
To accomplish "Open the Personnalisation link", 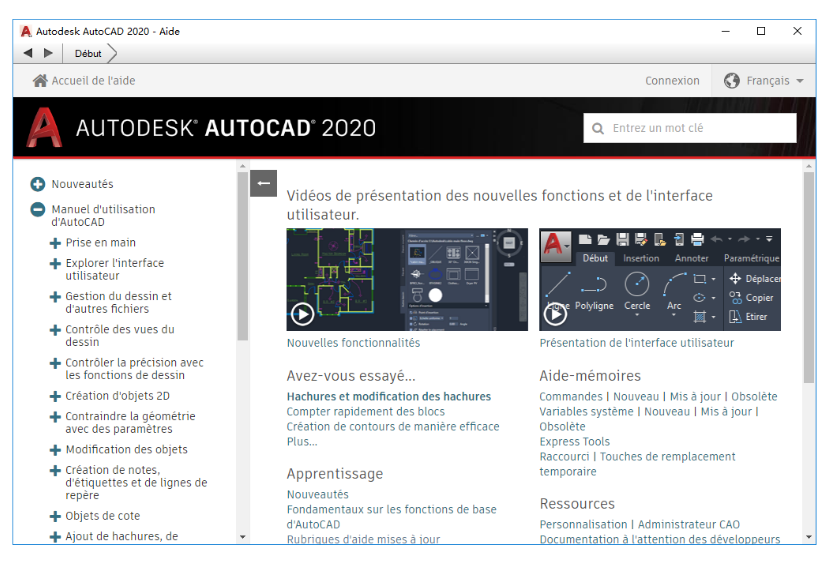I will (583, 524).
